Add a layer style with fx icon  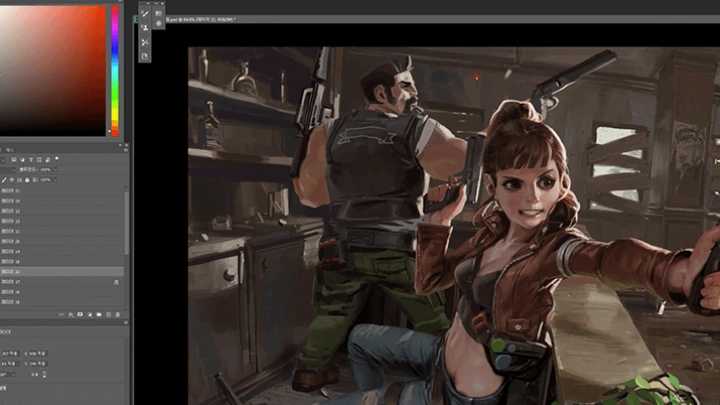(x=71, y=315)
